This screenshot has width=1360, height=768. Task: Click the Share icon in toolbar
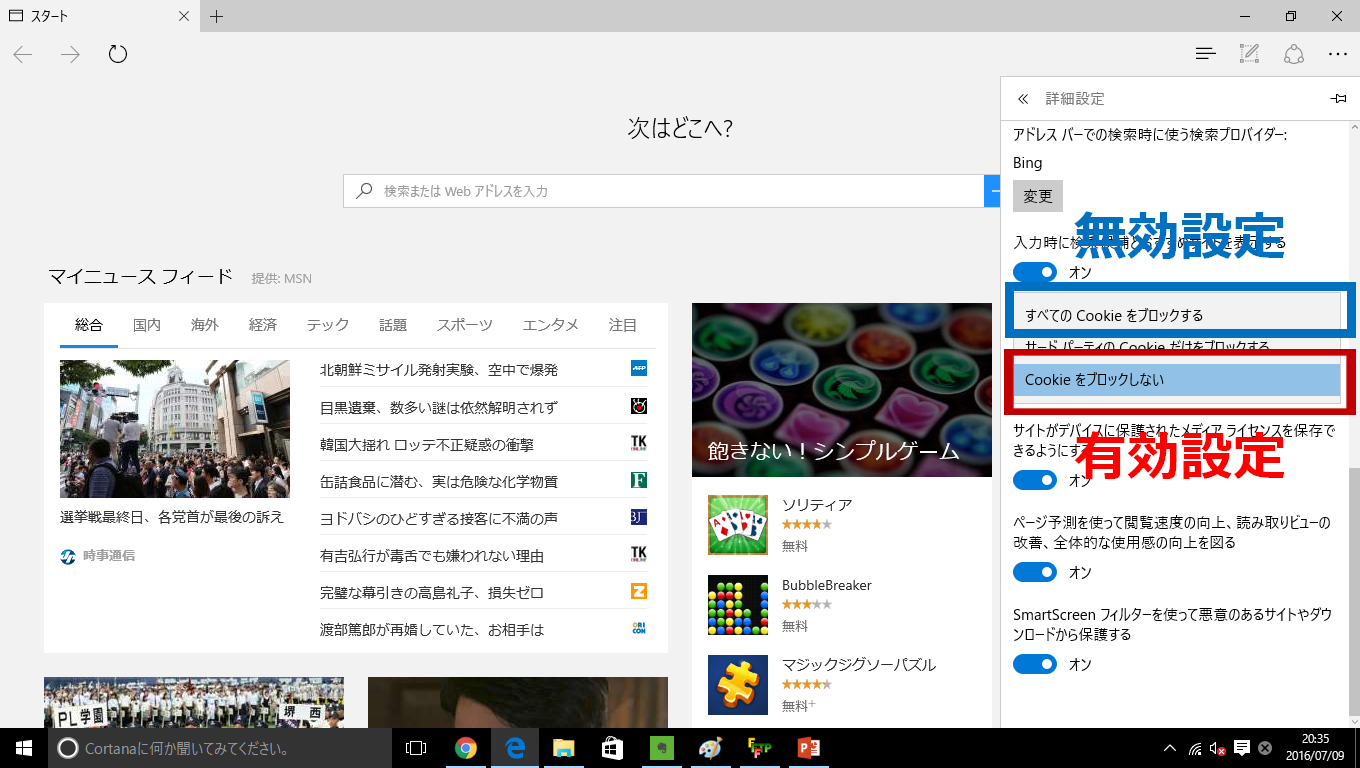[1294, 54]
